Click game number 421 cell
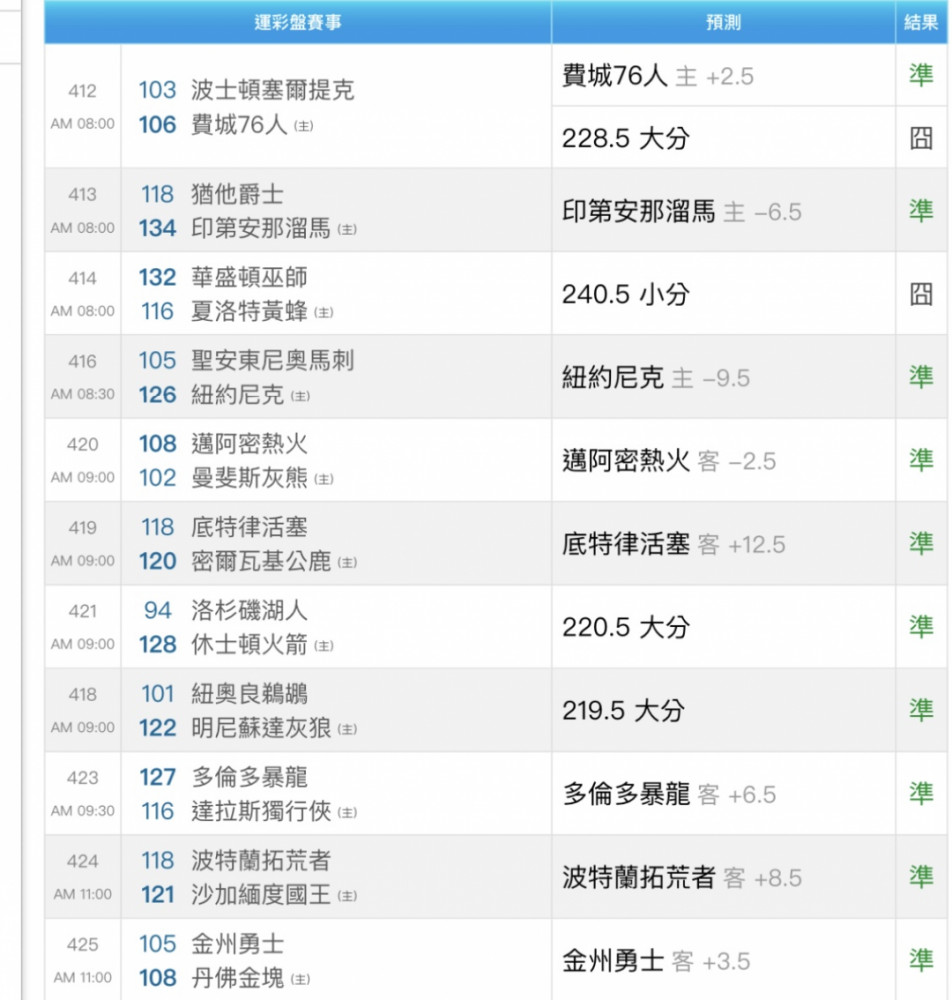The width and height of the screenshot is (952, 1000). [x=82, y=627]
